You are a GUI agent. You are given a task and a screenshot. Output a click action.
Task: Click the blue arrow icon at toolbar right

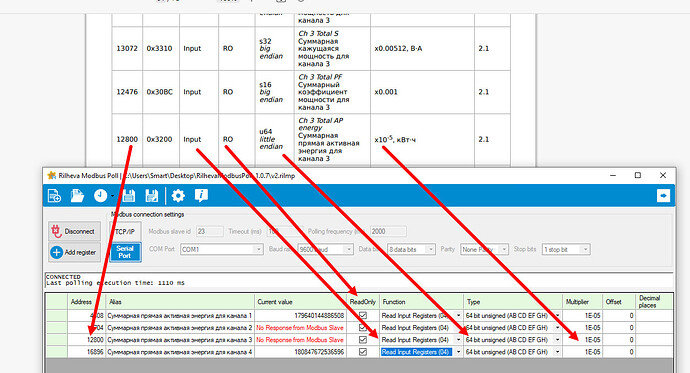[x=663, y=196]
